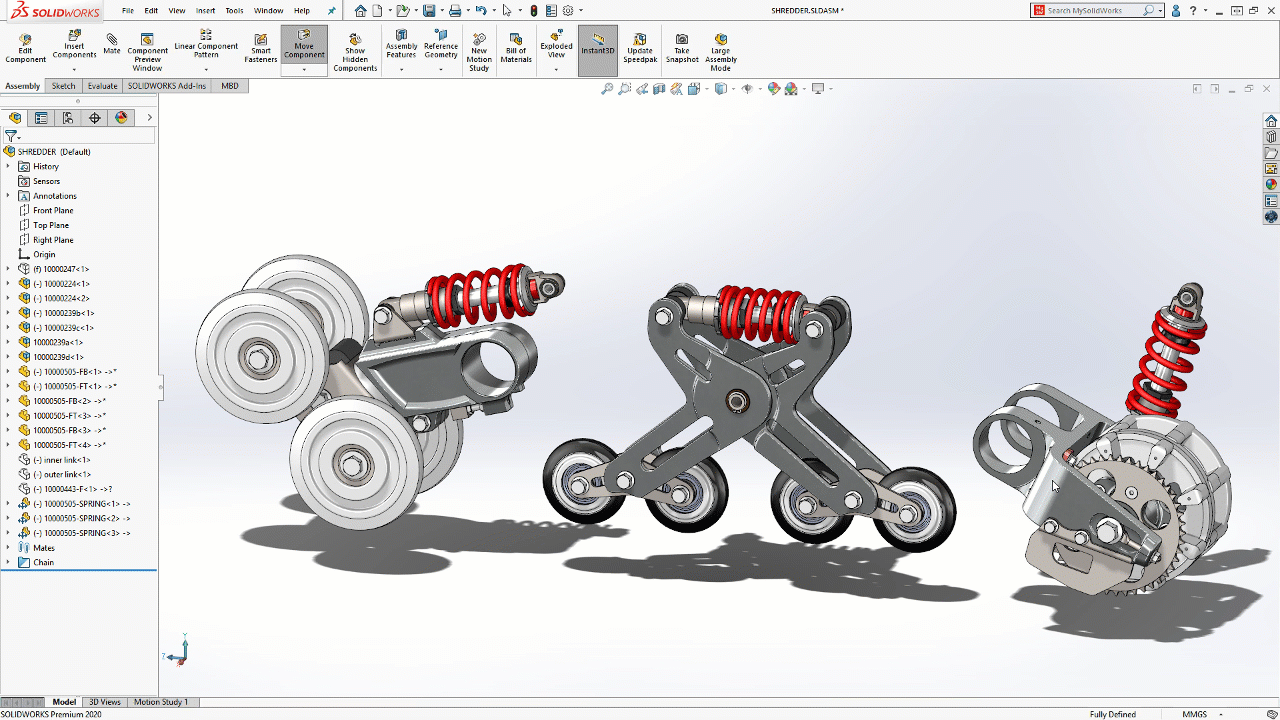The image size is (1280, 720).
Task: Select the Smart Fasteners tool
Action: pos(260,49)
